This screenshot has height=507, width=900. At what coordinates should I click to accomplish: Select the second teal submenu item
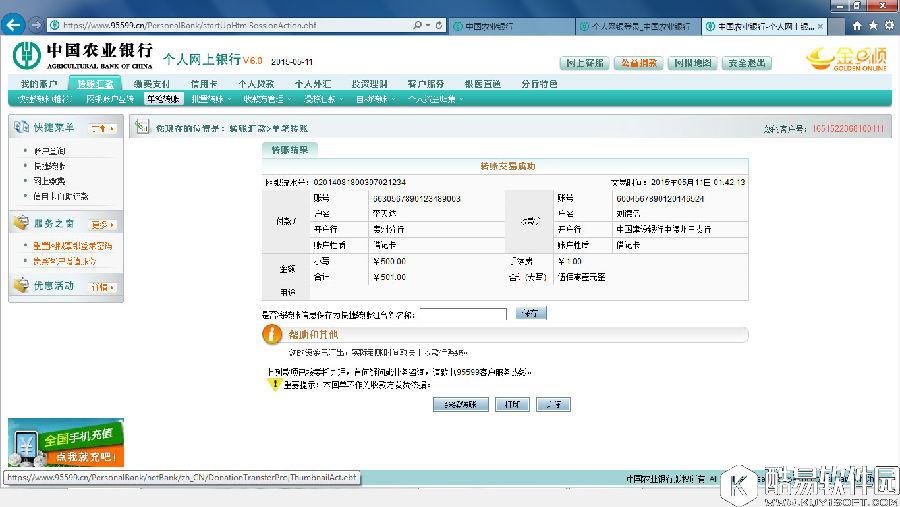click(x=110, y=99)
